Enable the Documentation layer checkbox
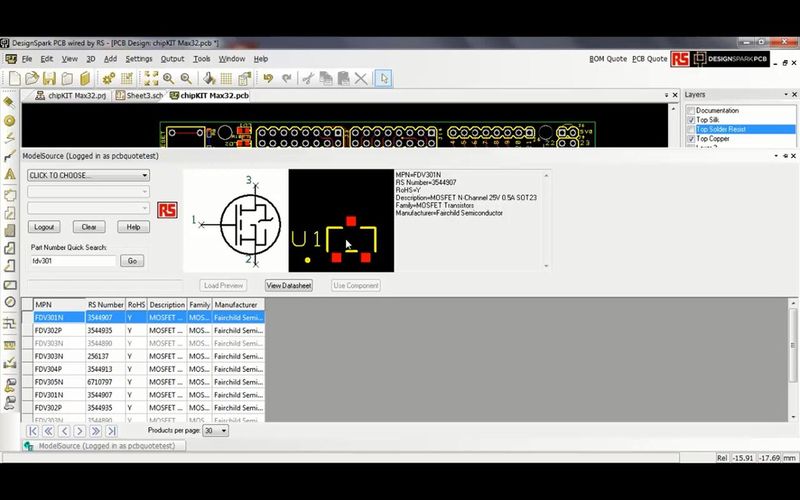The width and height of the screenshot is (800, 500). coord(691,111)
